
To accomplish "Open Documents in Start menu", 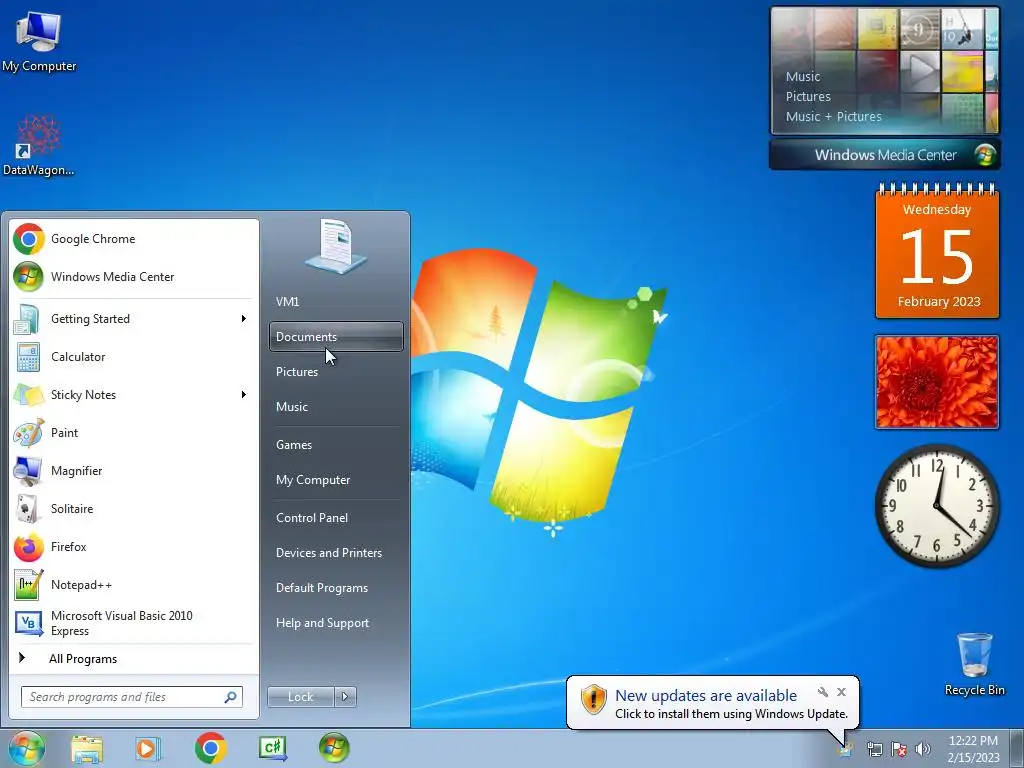I will tap(336, 336).
